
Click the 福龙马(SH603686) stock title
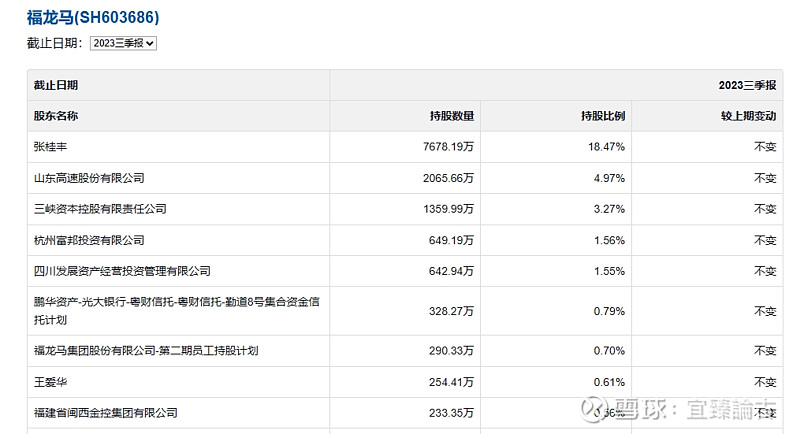click(x=92, y=17)
